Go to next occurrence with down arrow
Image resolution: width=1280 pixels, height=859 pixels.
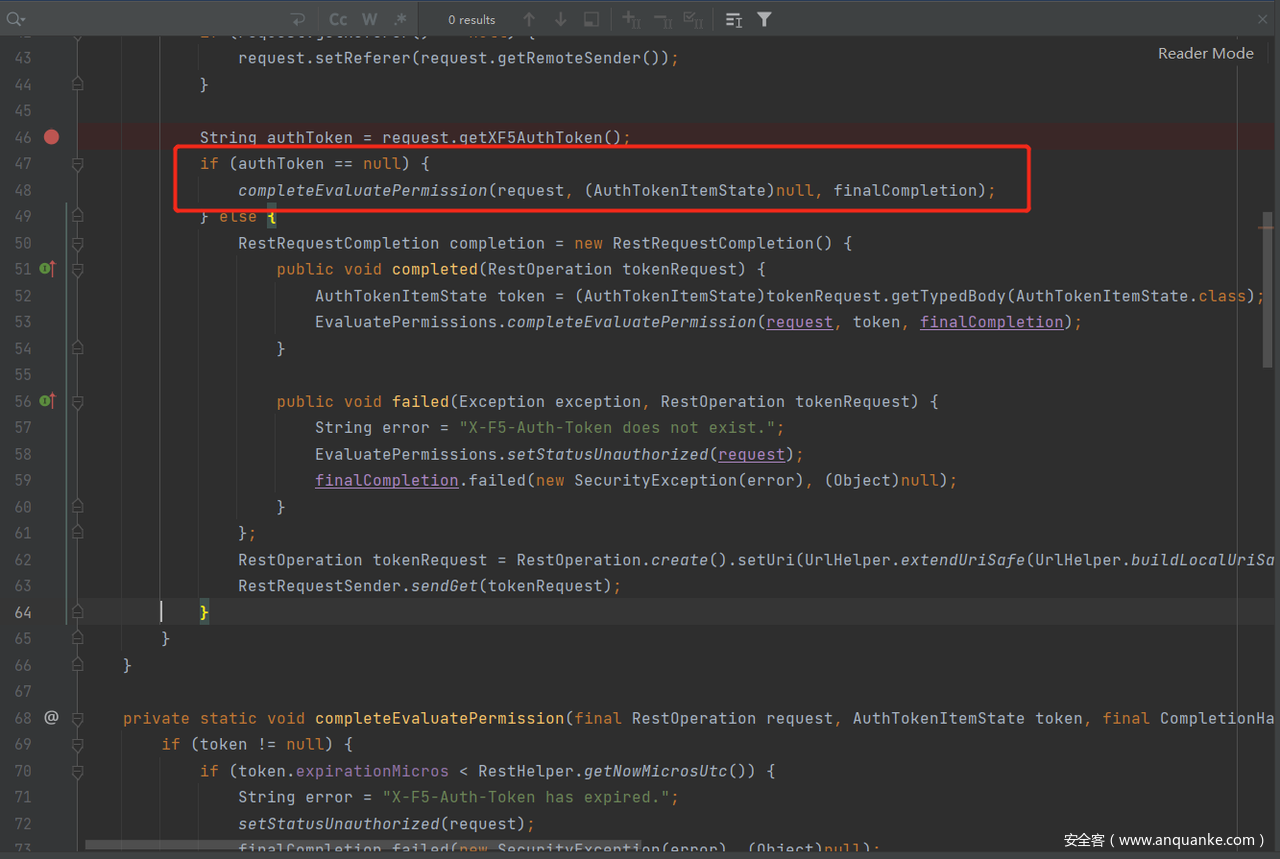[560, 19]
